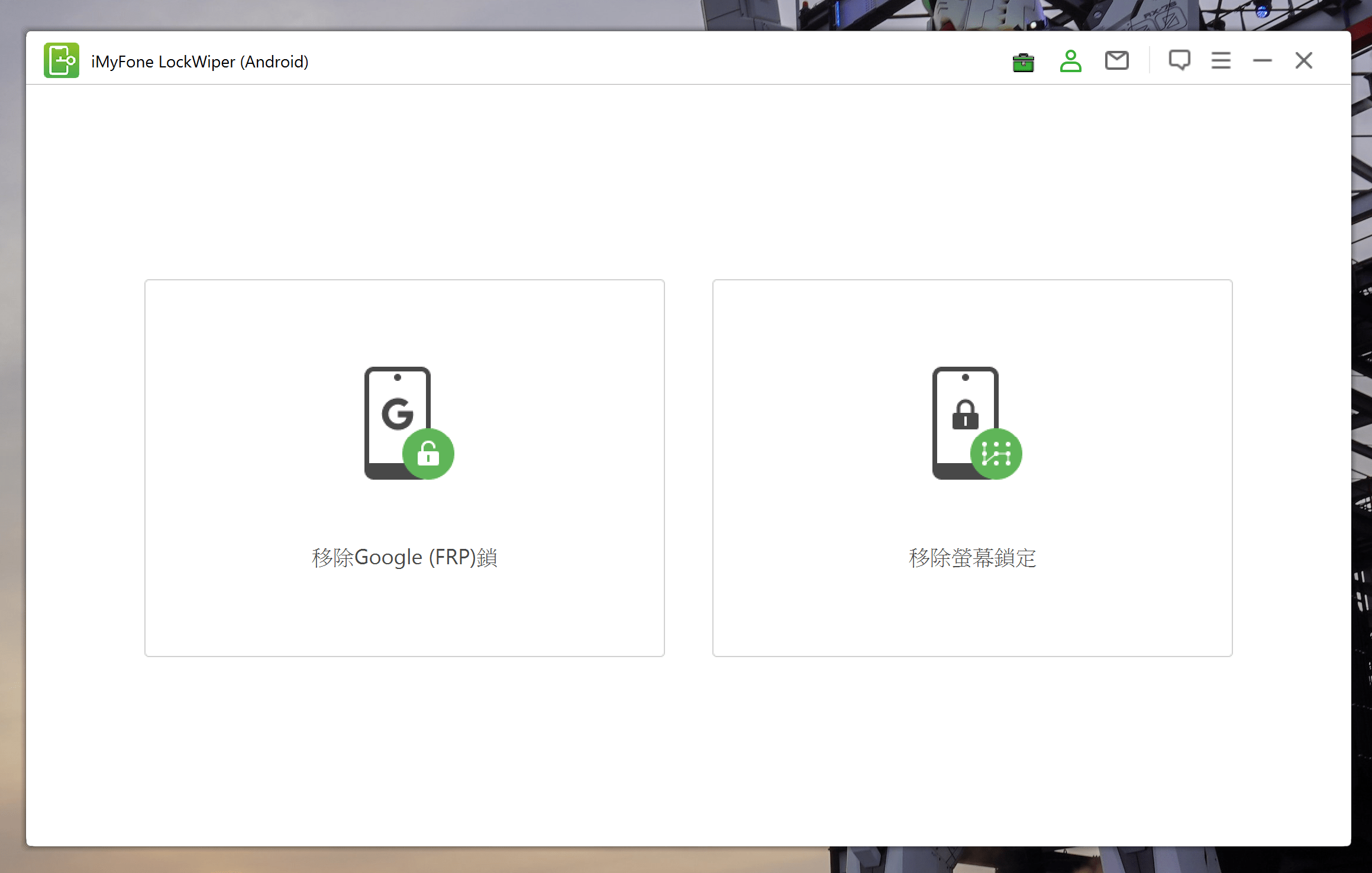
Task: Click the green LockWiper app logo
Action: coord(61,60)
